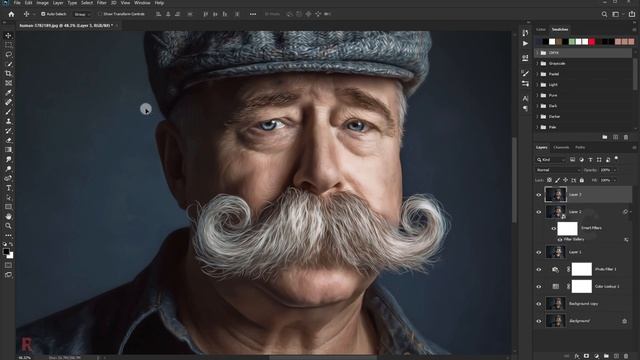Open the History panel icon

tap(525, 33)
